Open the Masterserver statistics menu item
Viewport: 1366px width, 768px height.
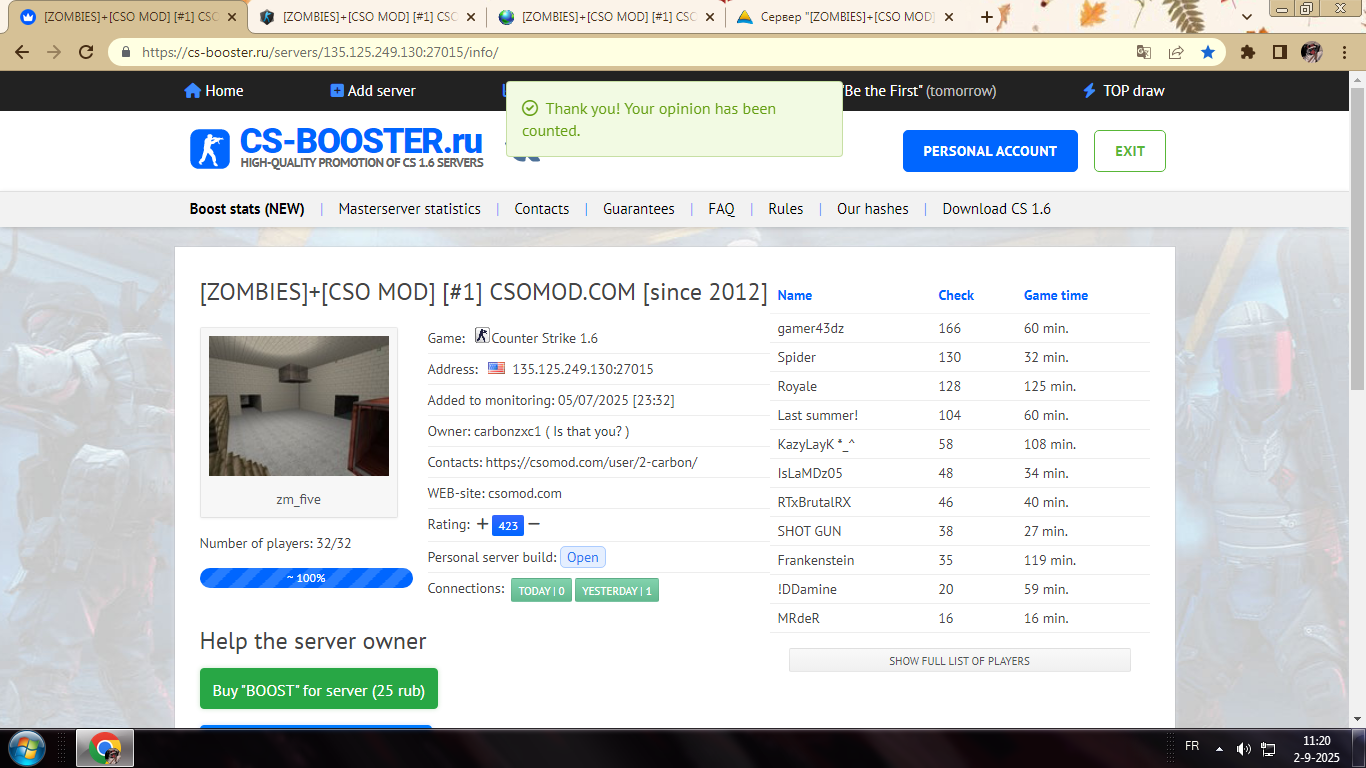pyautogui.click(x=409, y=209)
